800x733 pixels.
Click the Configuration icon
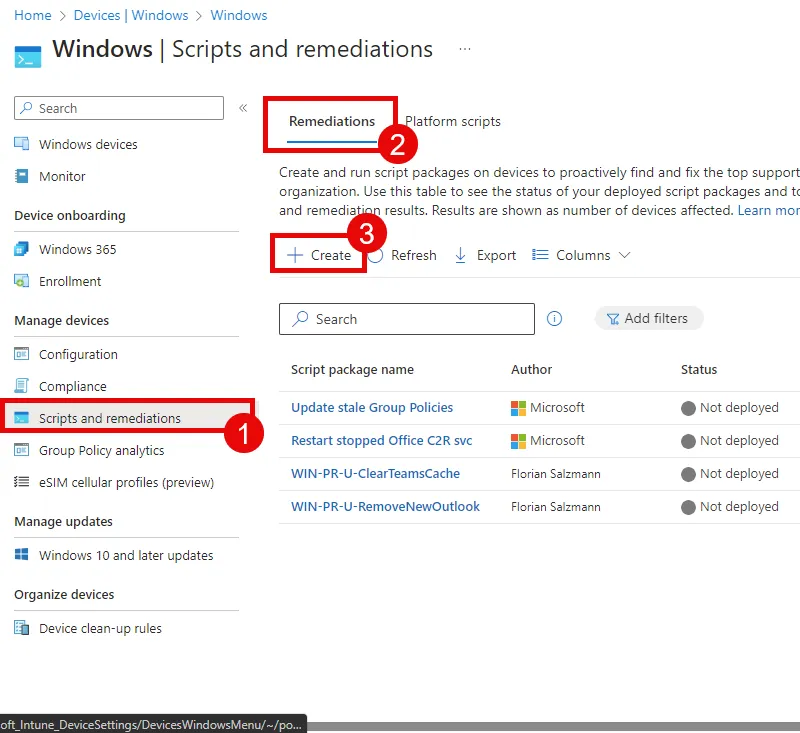[x=21, y=354]
